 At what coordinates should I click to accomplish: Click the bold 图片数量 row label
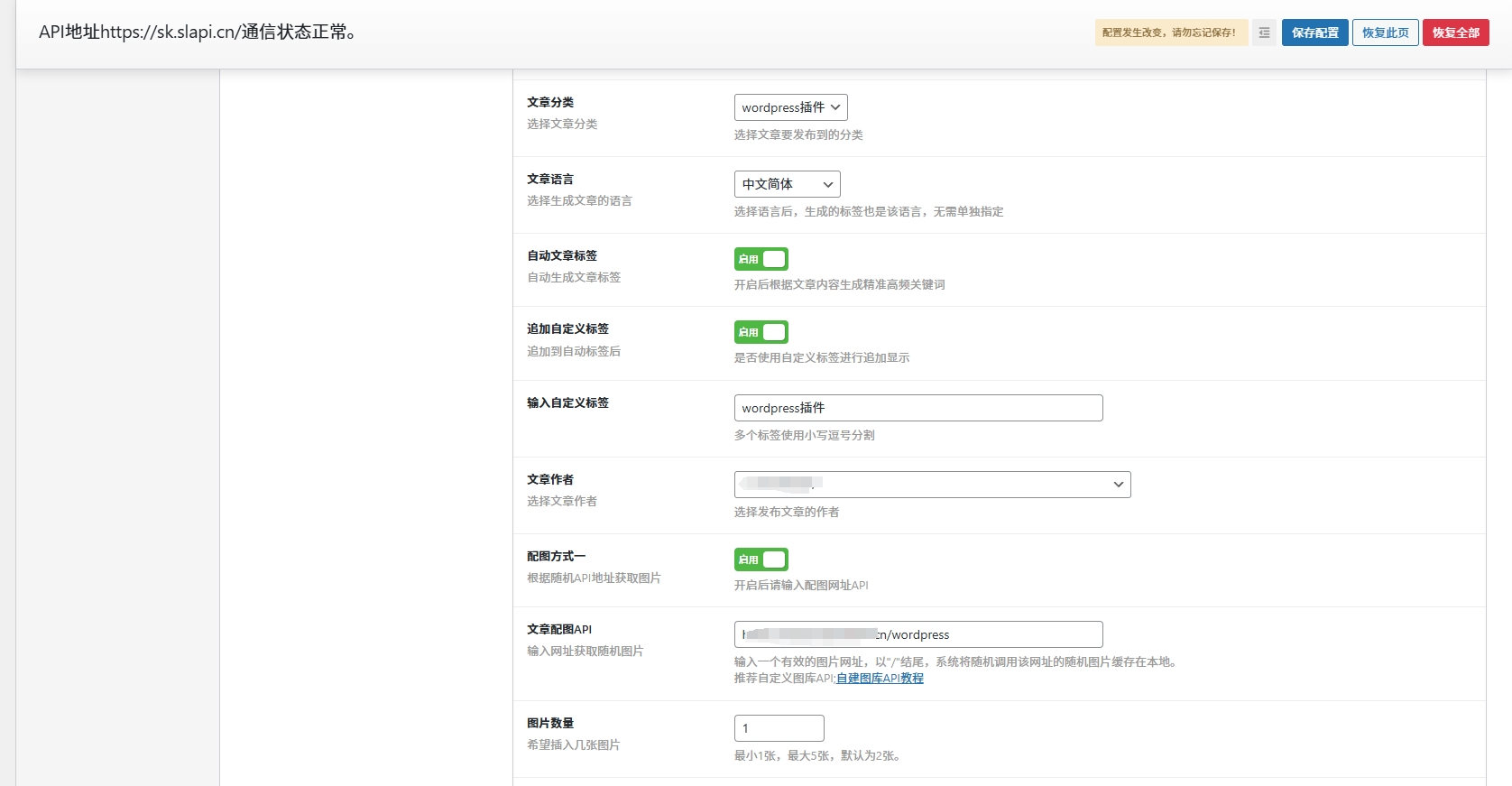550,724
